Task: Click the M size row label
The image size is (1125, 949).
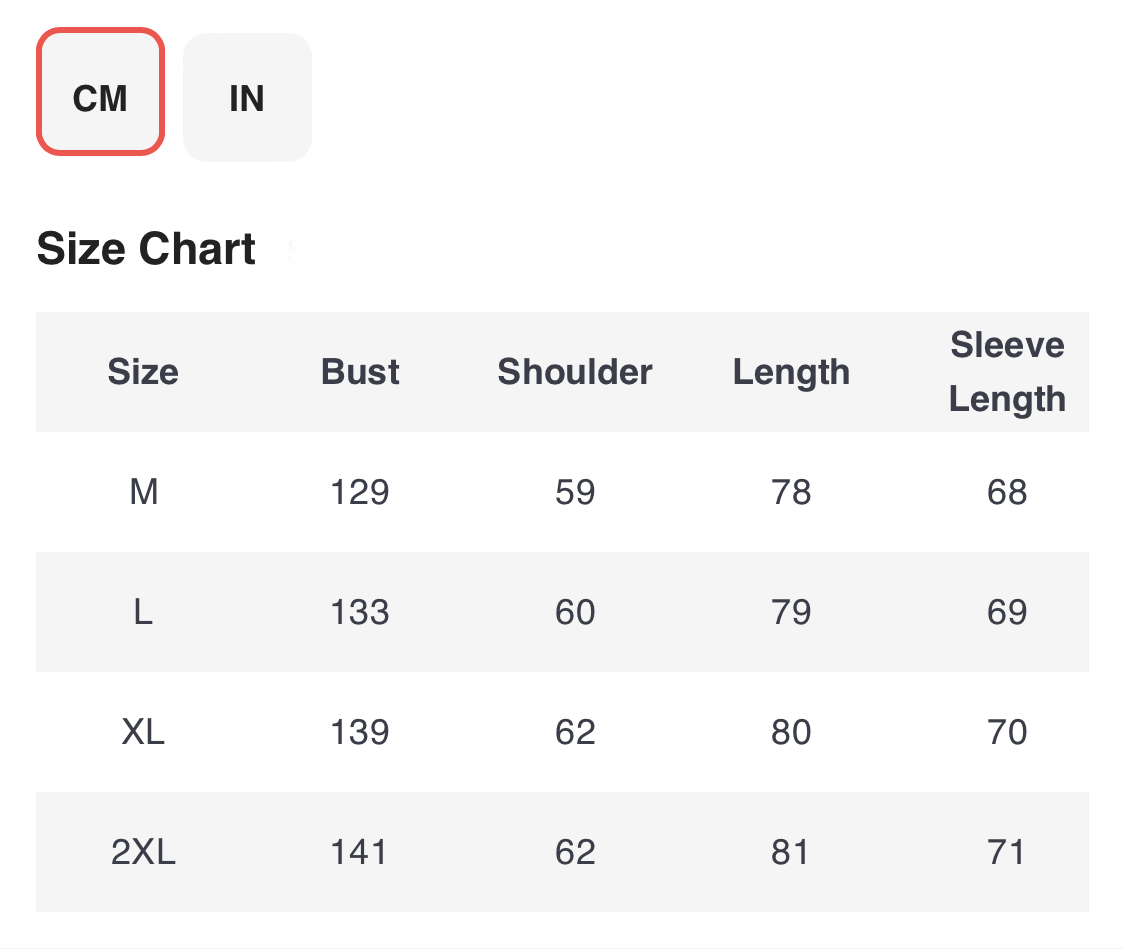Action: 143,492
